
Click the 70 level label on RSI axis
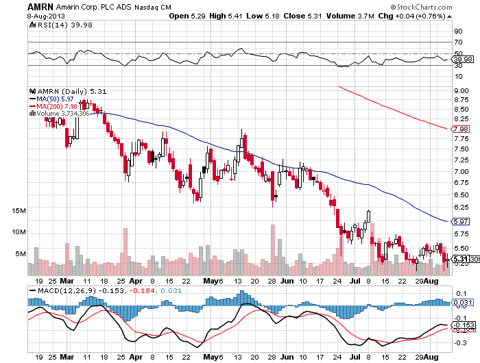click(458, 42)
